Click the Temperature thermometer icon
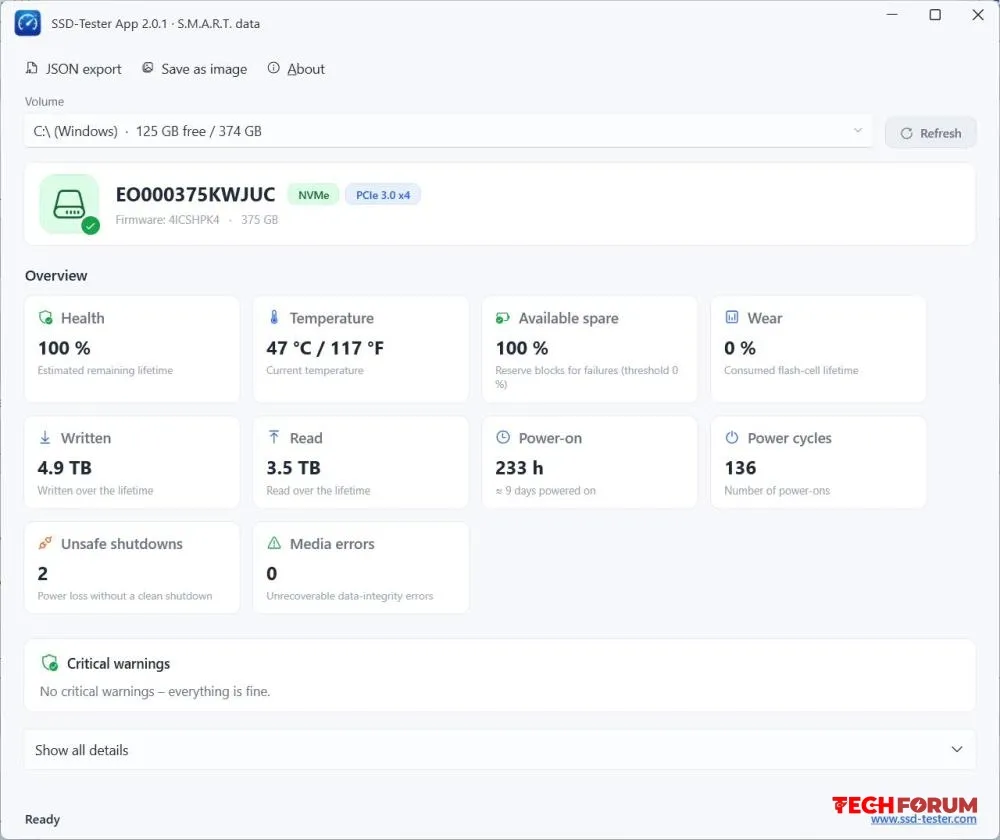This screenshot has height=840, width=1000. pyautogui.click(x=274, y=317)
